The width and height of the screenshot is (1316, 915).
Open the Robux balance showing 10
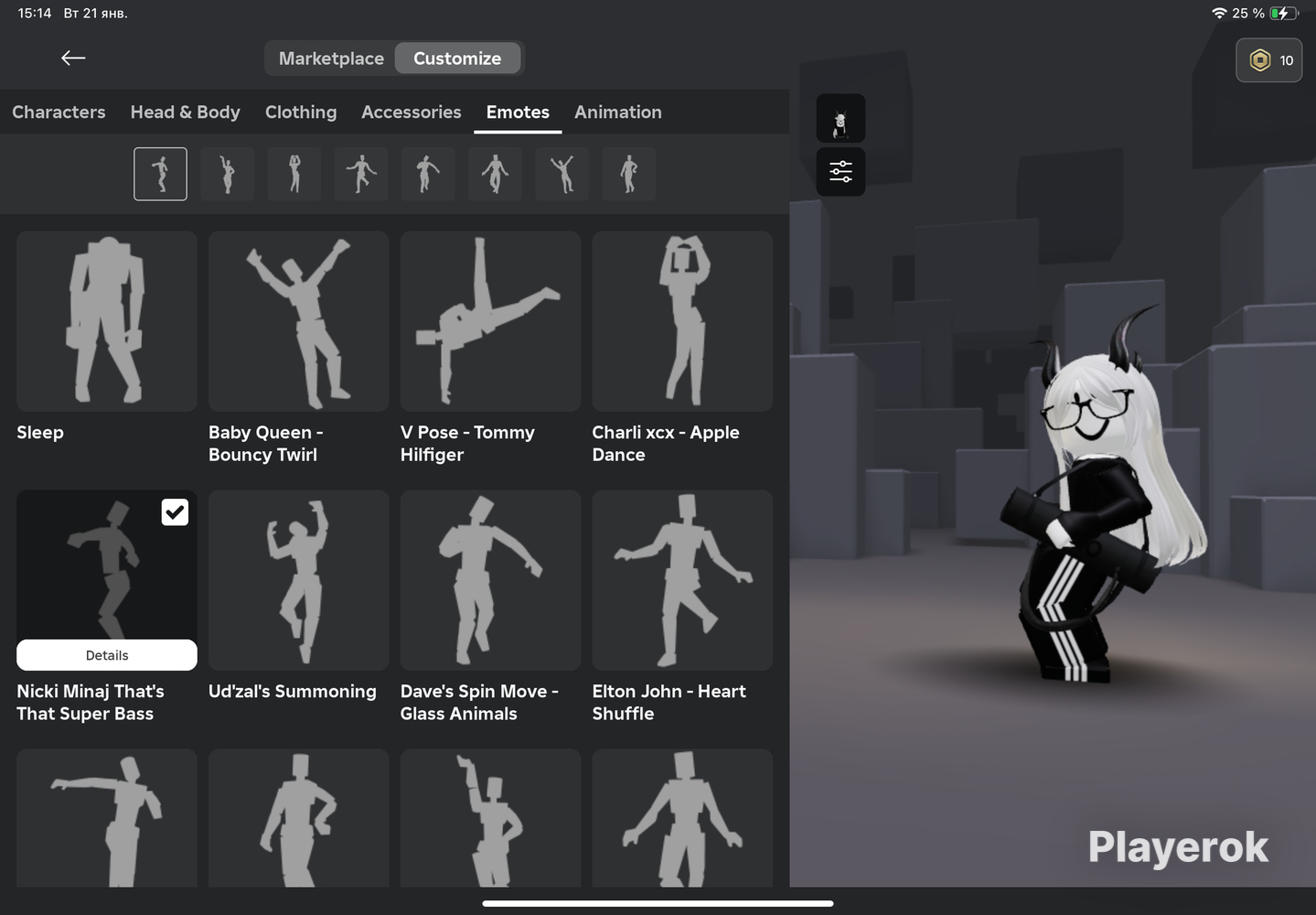[x=1269, y=60]
